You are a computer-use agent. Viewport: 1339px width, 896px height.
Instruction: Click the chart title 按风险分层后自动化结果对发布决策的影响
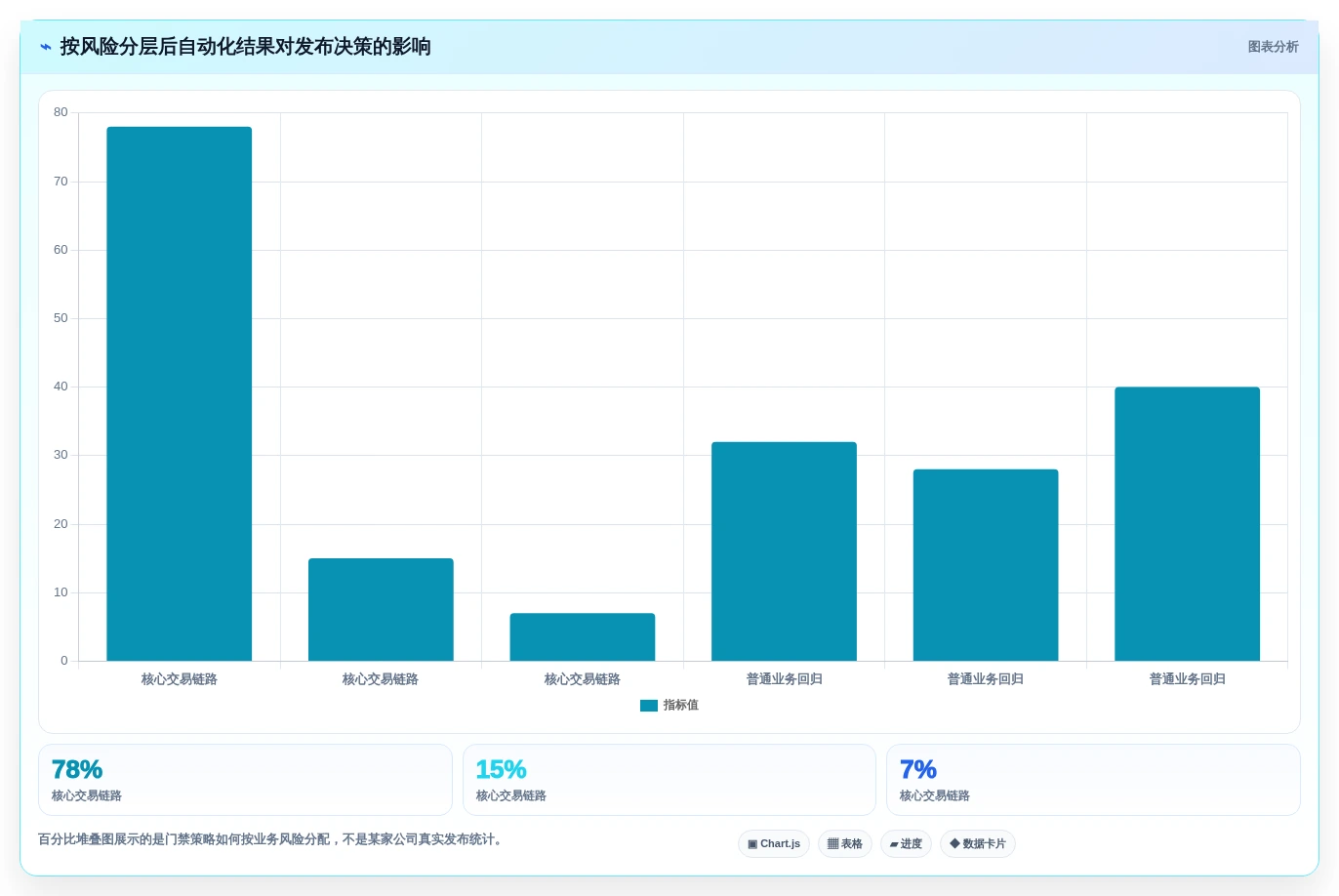(x=246, y=47)
